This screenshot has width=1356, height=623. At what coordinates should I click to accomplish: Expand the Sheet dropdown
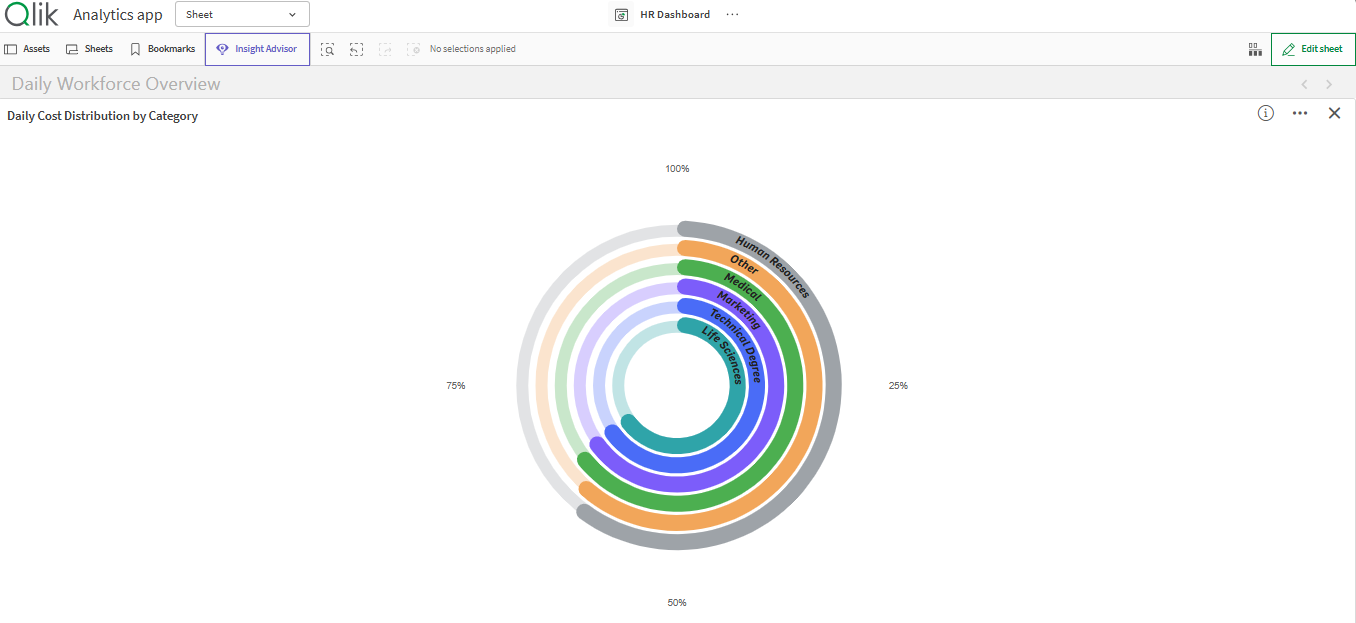point(242,15)
